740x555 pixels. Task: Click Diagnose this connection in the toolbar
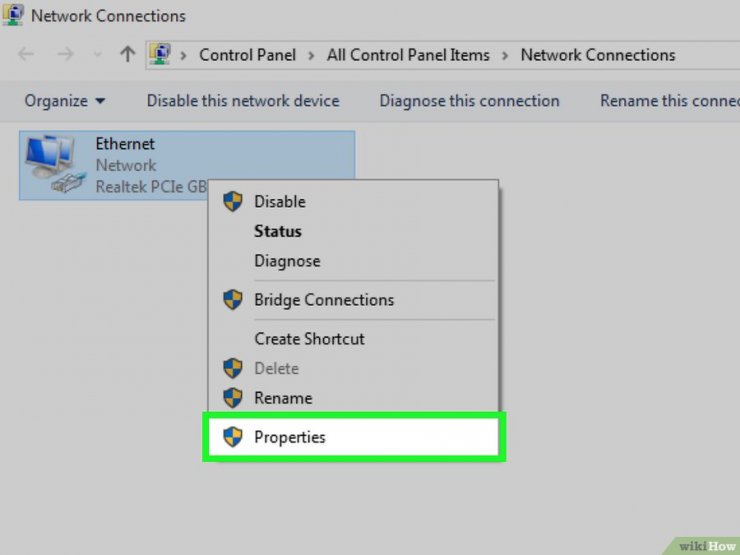[x=470, y=101]
